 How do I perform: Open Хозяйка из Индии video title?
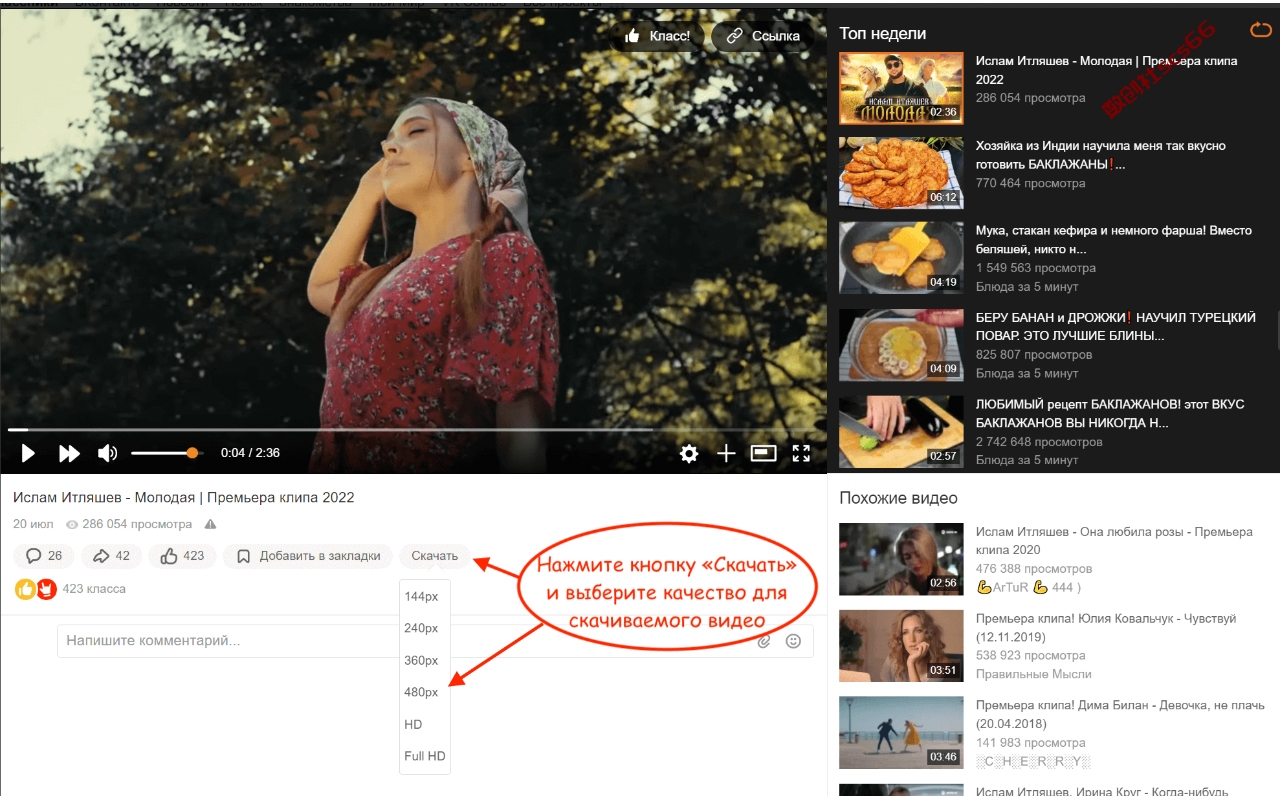click(1100, 155)
